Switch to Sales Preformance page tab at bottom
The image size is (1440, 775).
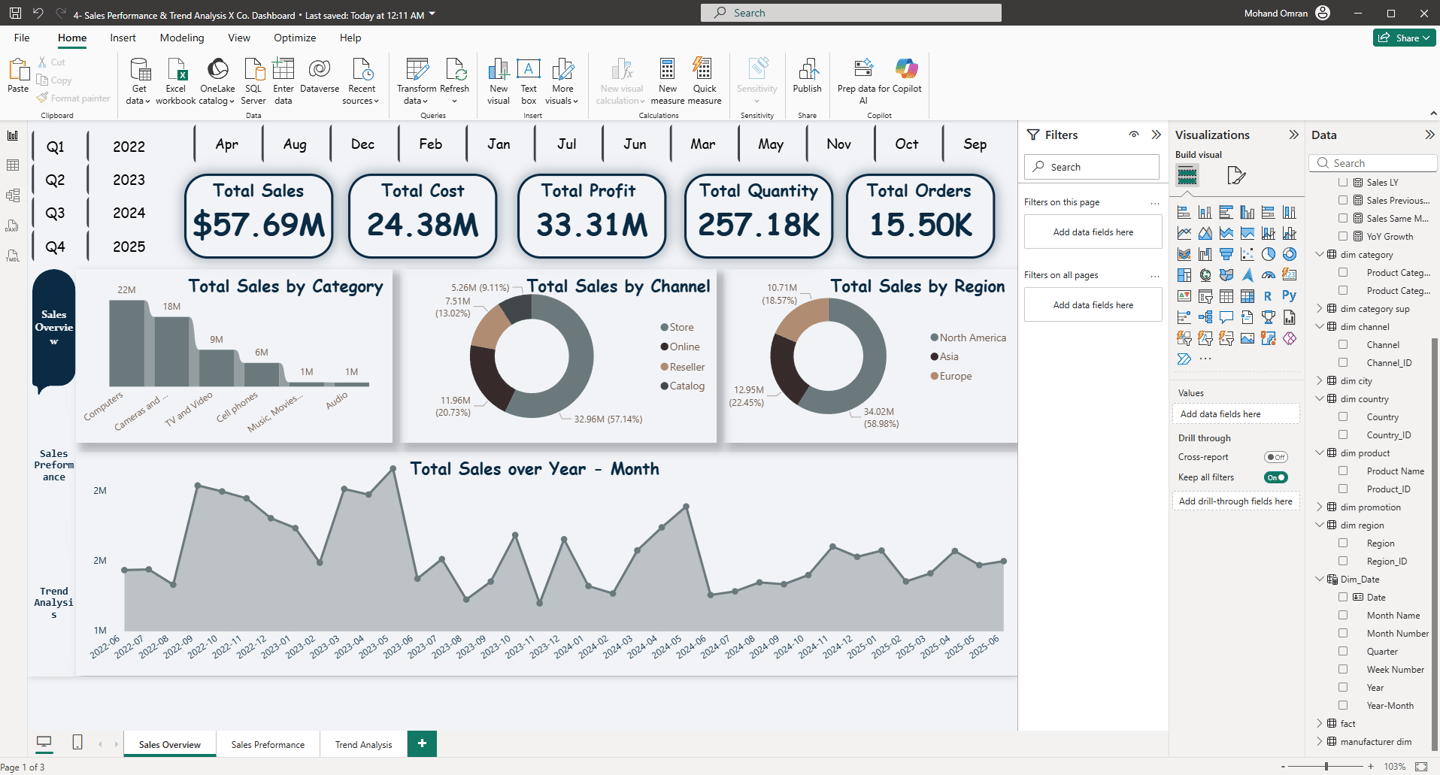coord(268,744)
